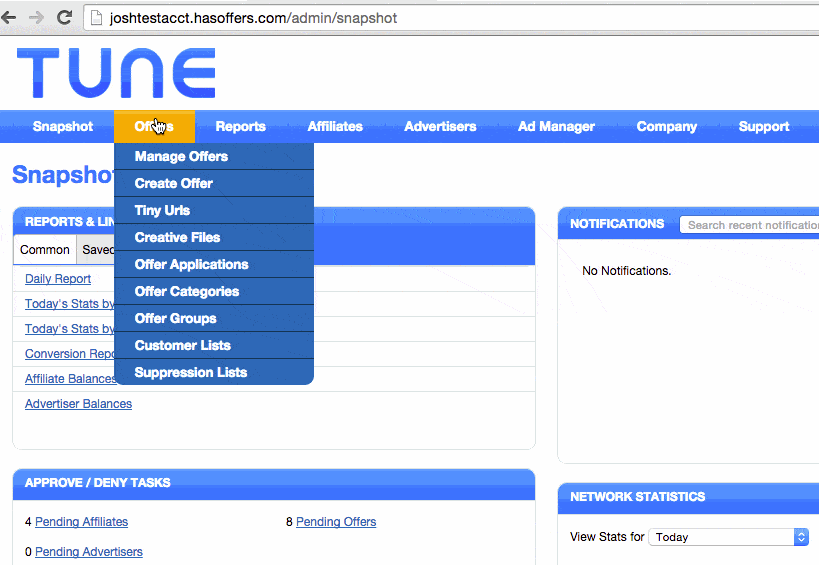Open the Snapshot nav item
This screenshot has width=819, height=565.
tap(63, 126)
